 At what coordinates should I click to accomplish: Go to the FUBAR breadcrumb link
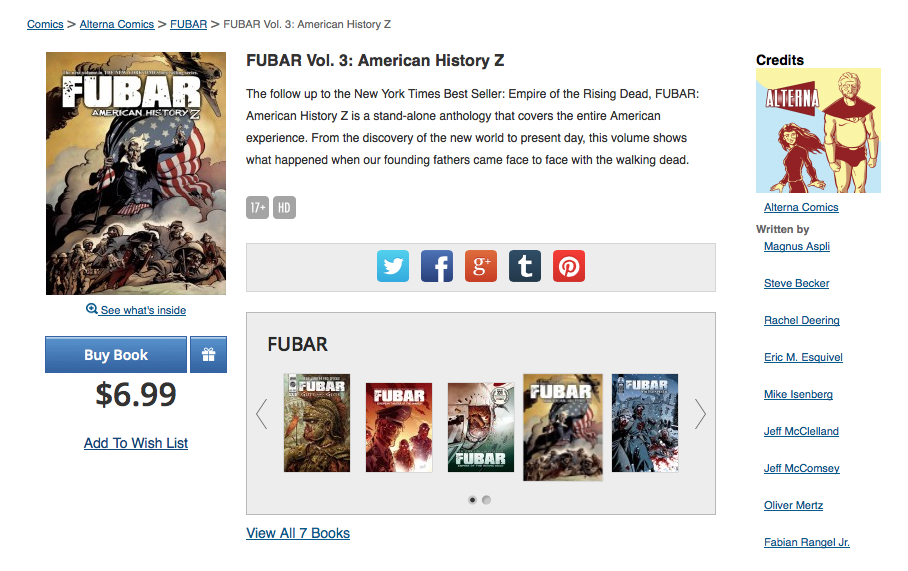coord(188,24)
